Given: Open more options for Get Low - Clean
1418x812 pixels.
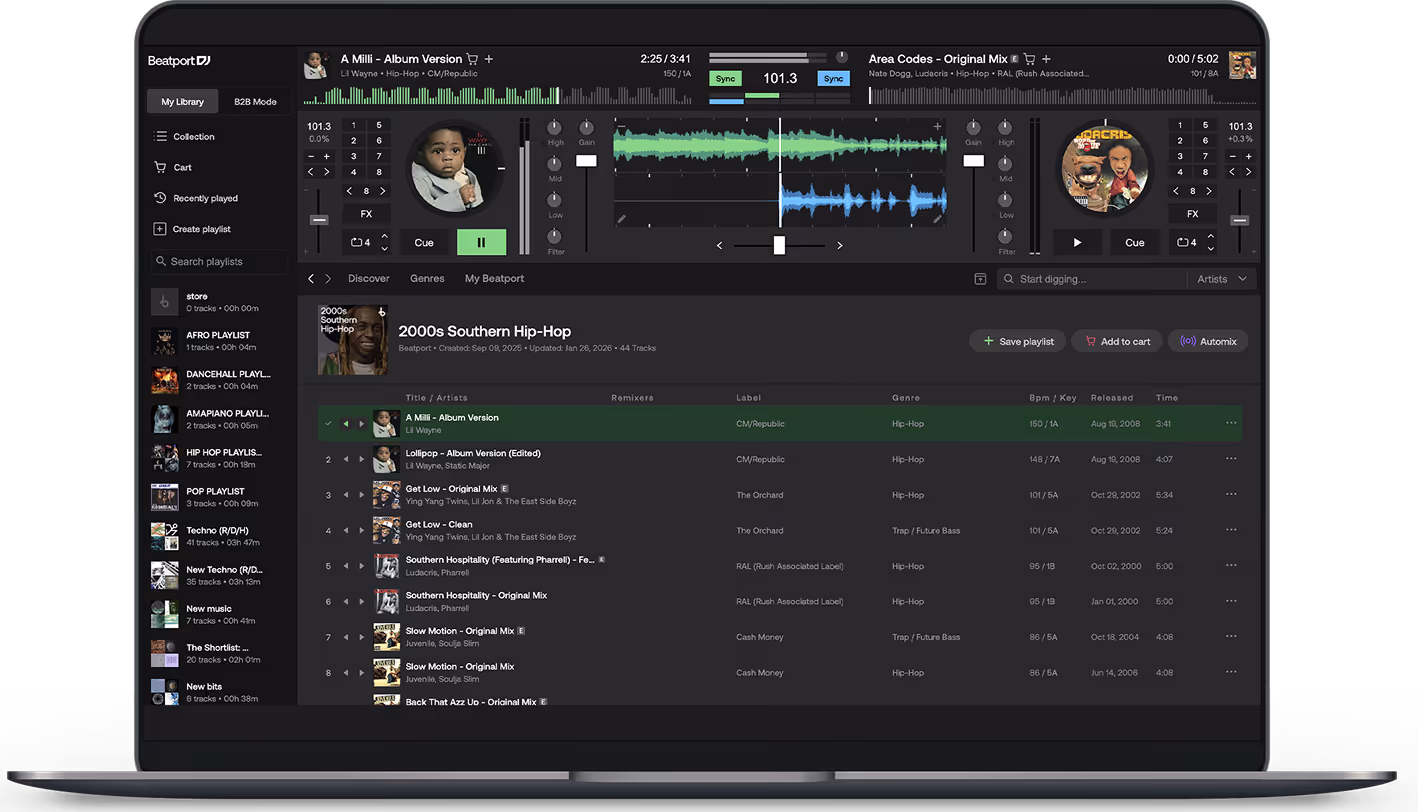Looking at the screenshot, I should click(x=1231, y=530).
